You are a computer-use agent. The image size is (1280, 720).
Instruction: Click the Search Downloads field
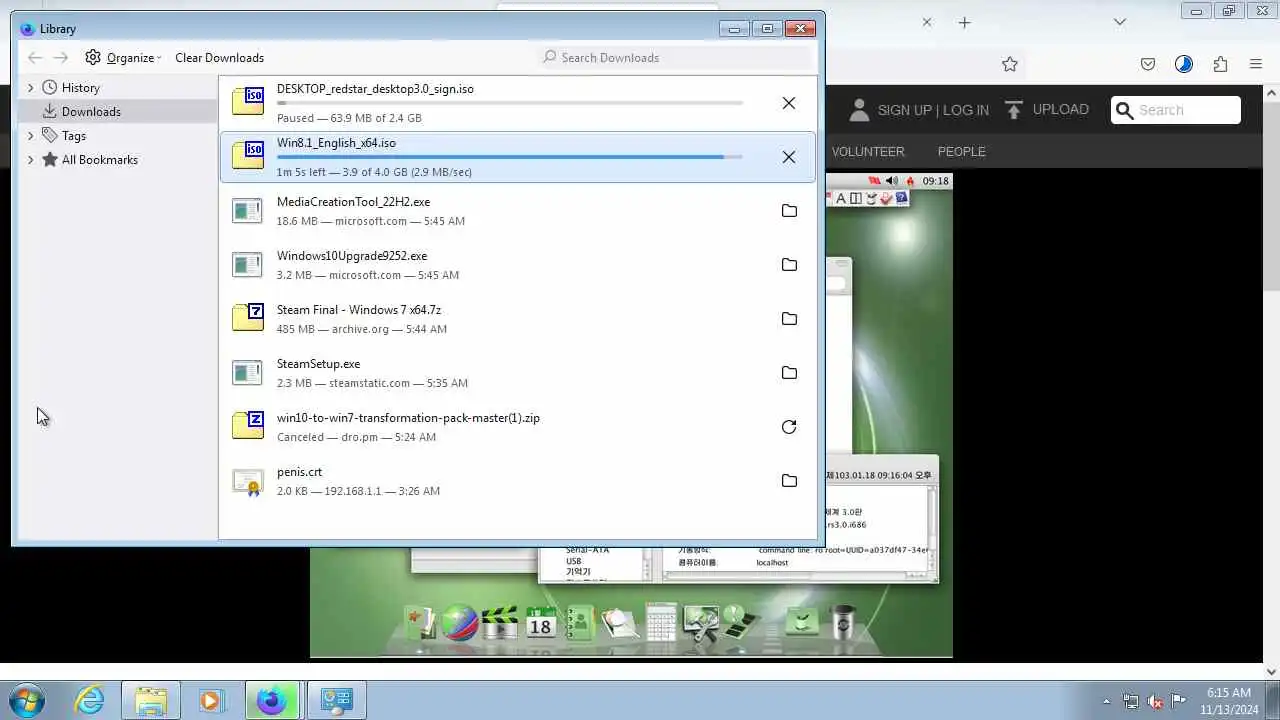676,57
